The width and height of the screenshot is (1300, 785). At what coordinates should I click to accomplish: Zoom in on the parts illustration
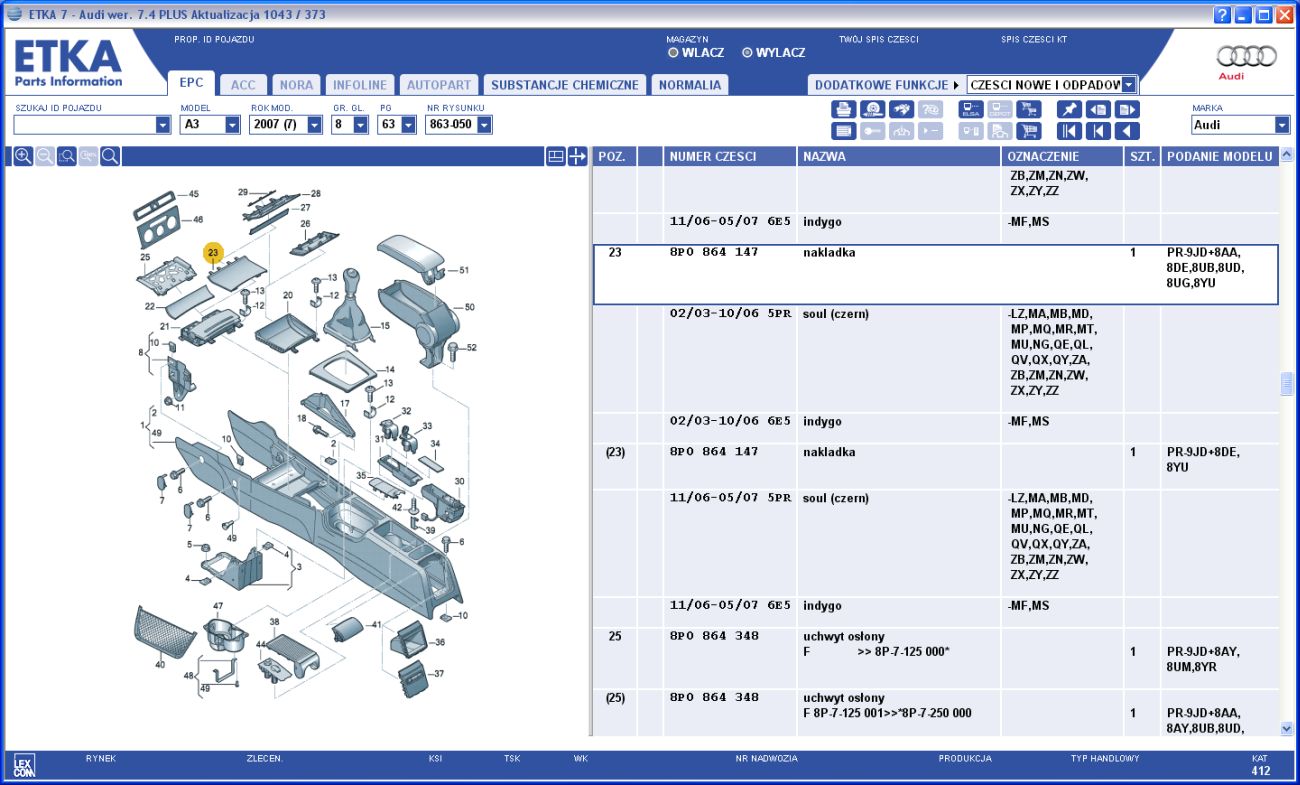[x=23, y=156]
